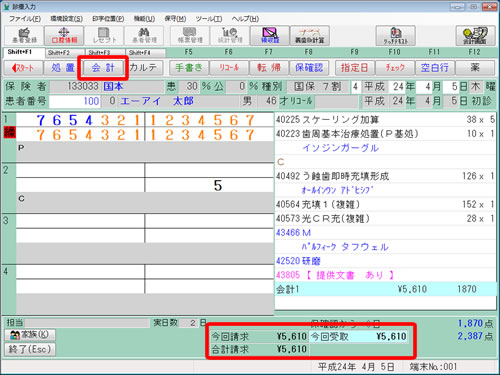This screenshot has width=500, height=375.
Task: Click the 義歯・計算 toolbar icon
Action: [310, 35]
